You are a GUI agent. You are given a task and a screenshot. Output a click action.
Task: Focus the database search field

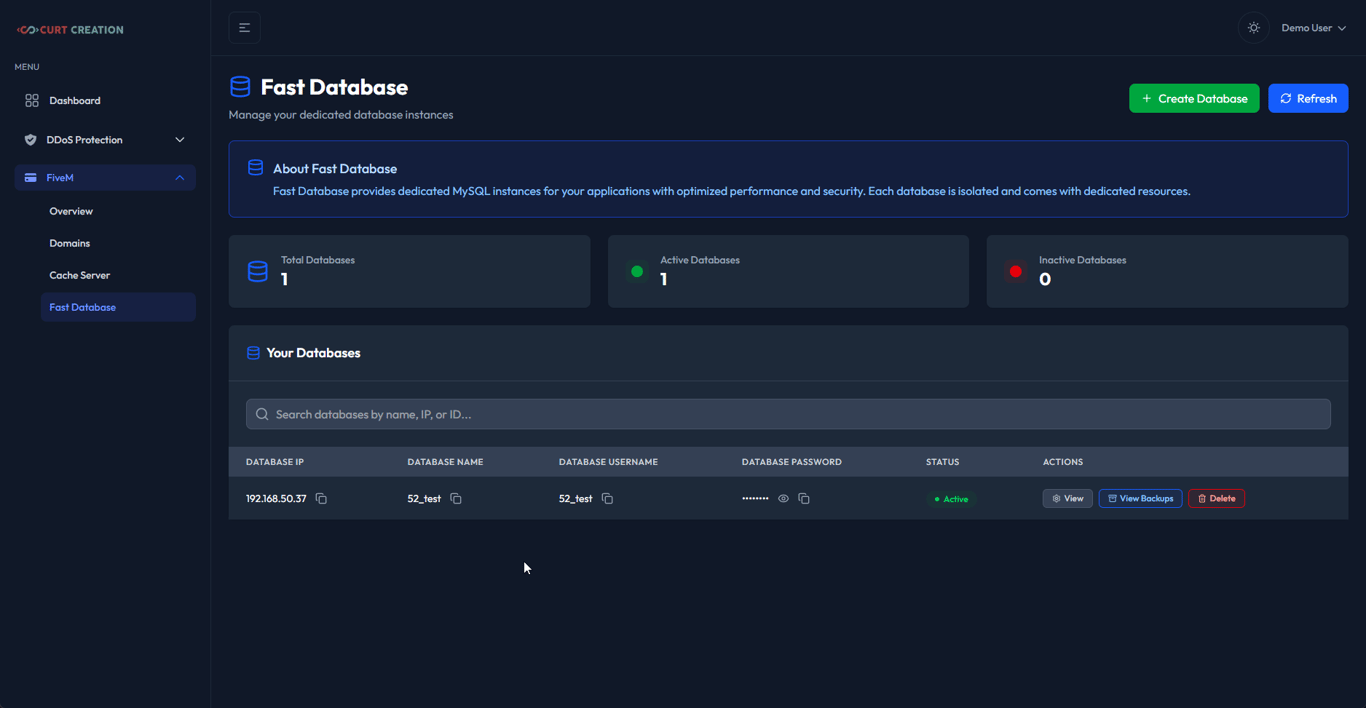pos(788,414)
